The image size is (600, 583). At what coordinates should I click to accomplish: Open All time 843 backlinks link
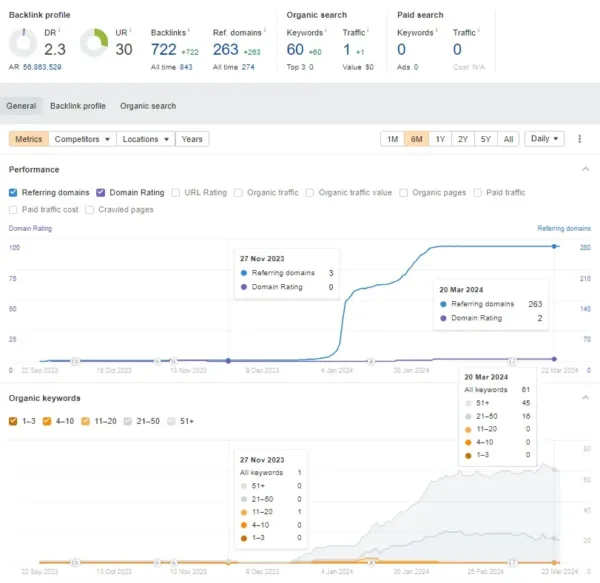[186, 67]
